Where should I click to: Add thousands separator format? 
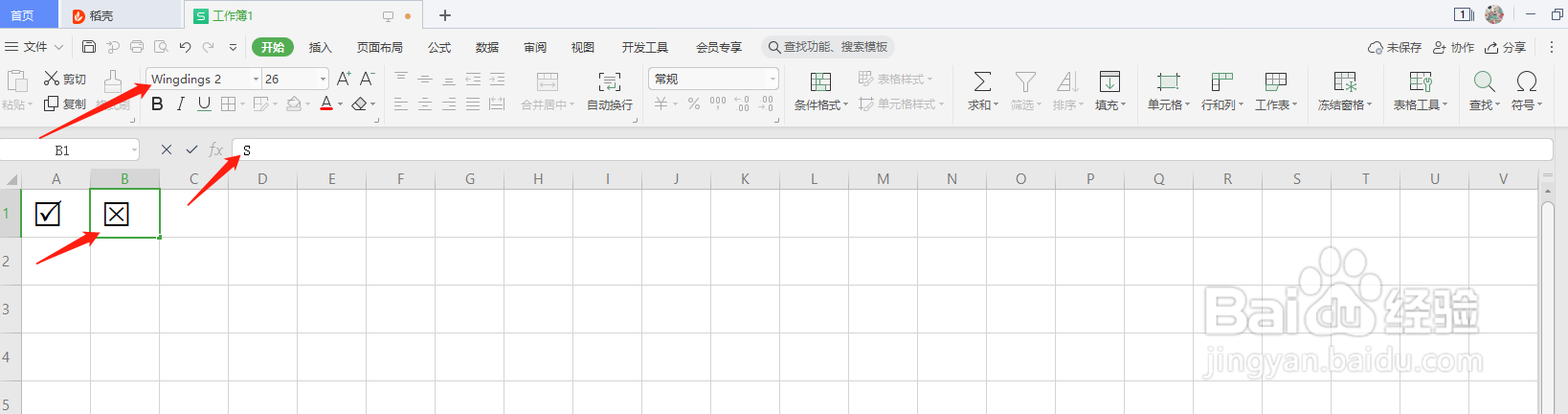(x=718, y=103)
